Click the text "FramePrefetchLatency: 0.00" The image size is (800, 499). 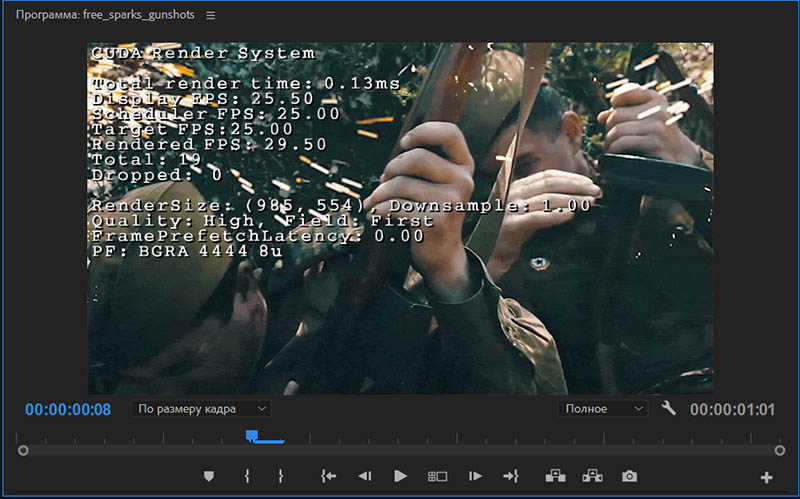point(258,236)
